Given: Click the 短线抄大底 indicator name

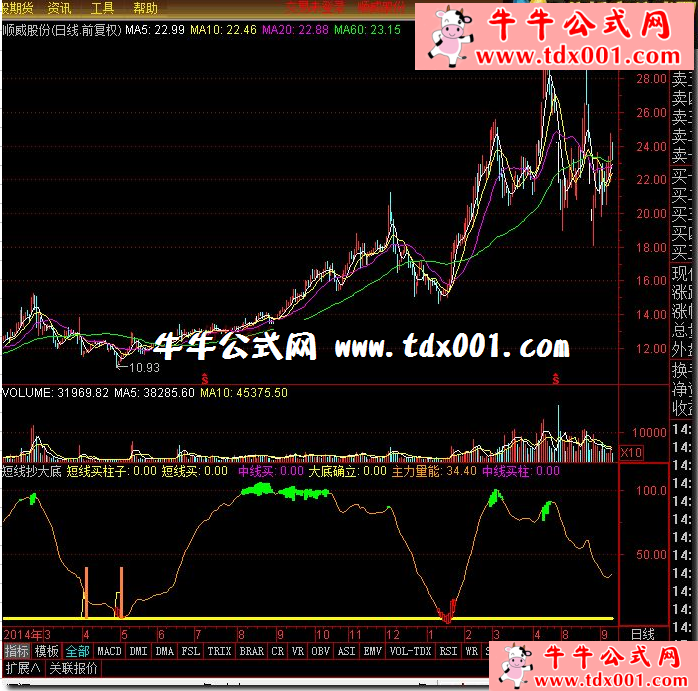Looking at the screenshot, I should click(32, 471).
